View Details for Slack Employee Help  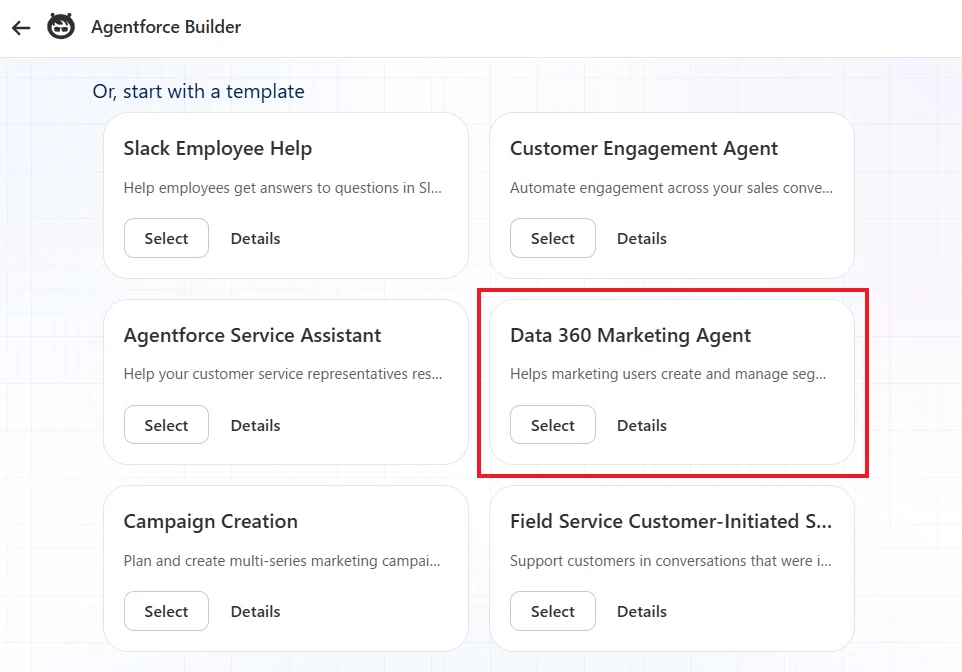(x=255, y=238)
